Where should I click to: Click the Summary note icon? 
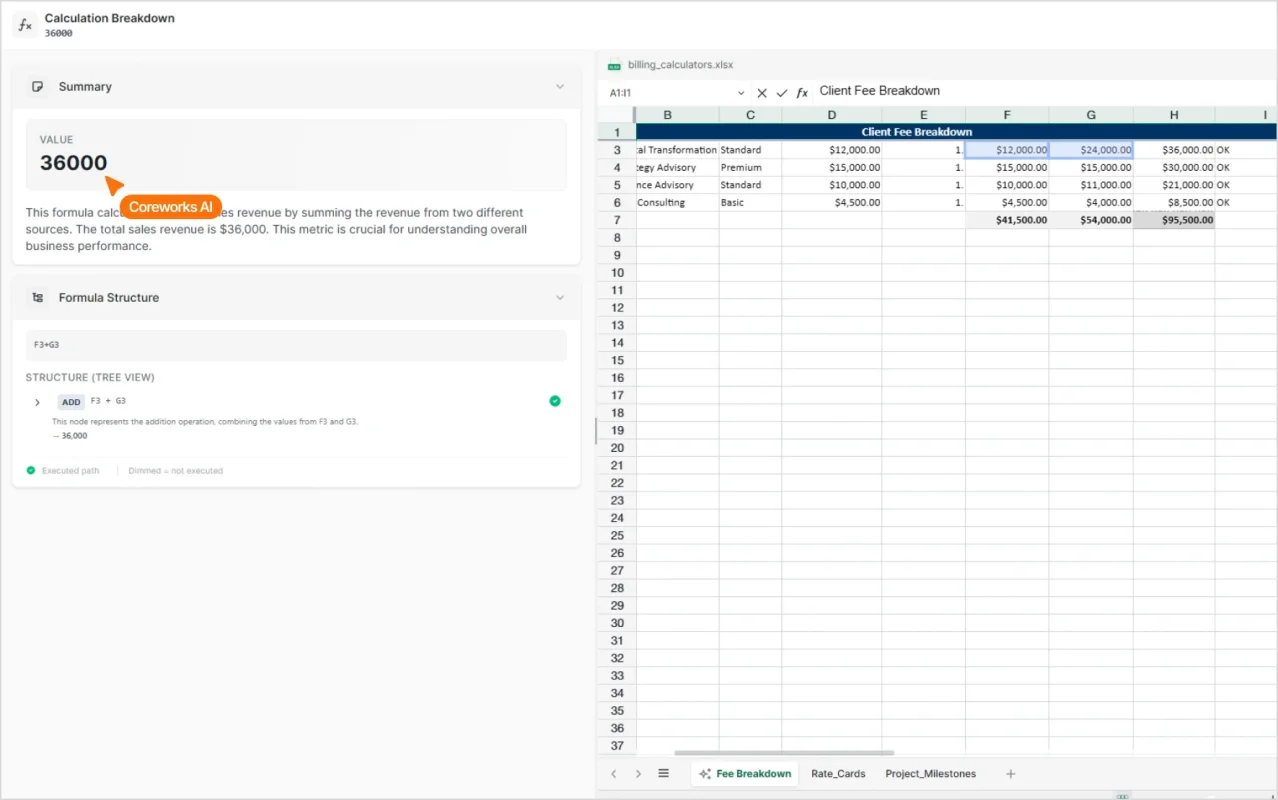point(38,87)
